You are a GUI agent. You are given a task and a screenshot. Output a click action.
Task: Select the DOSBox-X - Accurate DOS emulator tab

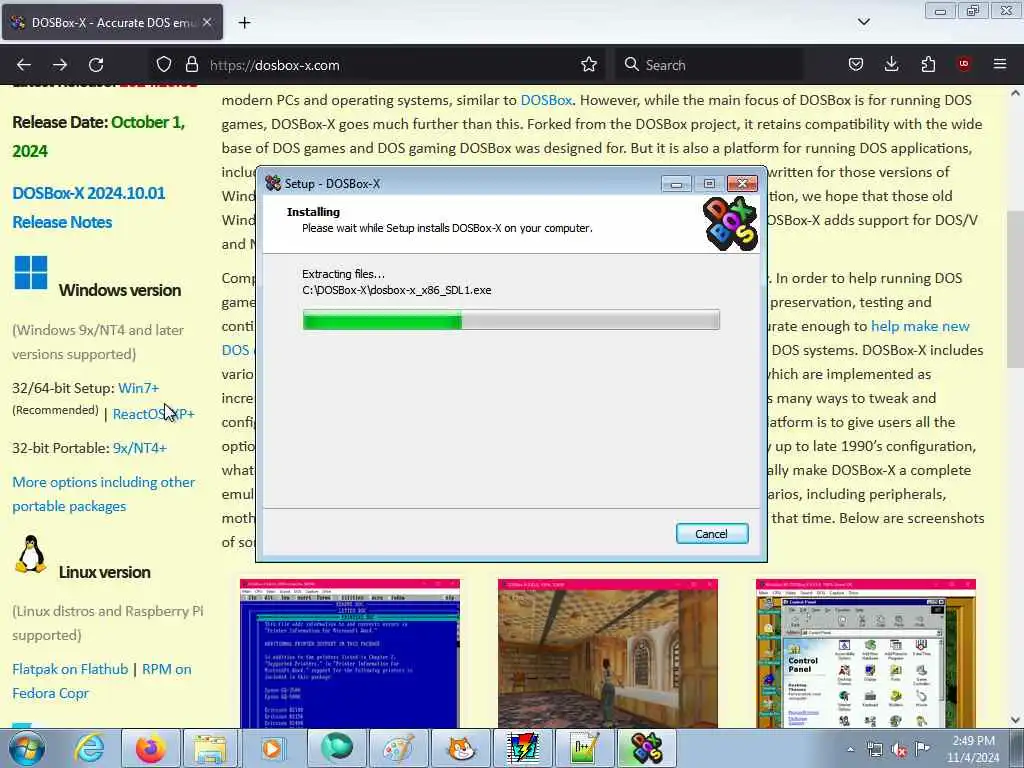(112, 22)
